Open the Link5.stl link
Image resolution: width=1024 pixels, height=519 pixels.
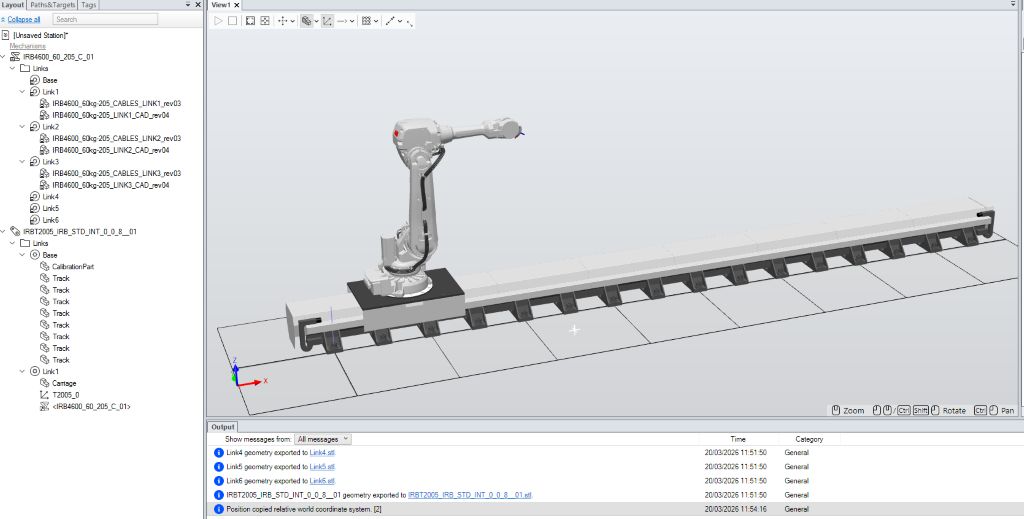coord(322,467)
